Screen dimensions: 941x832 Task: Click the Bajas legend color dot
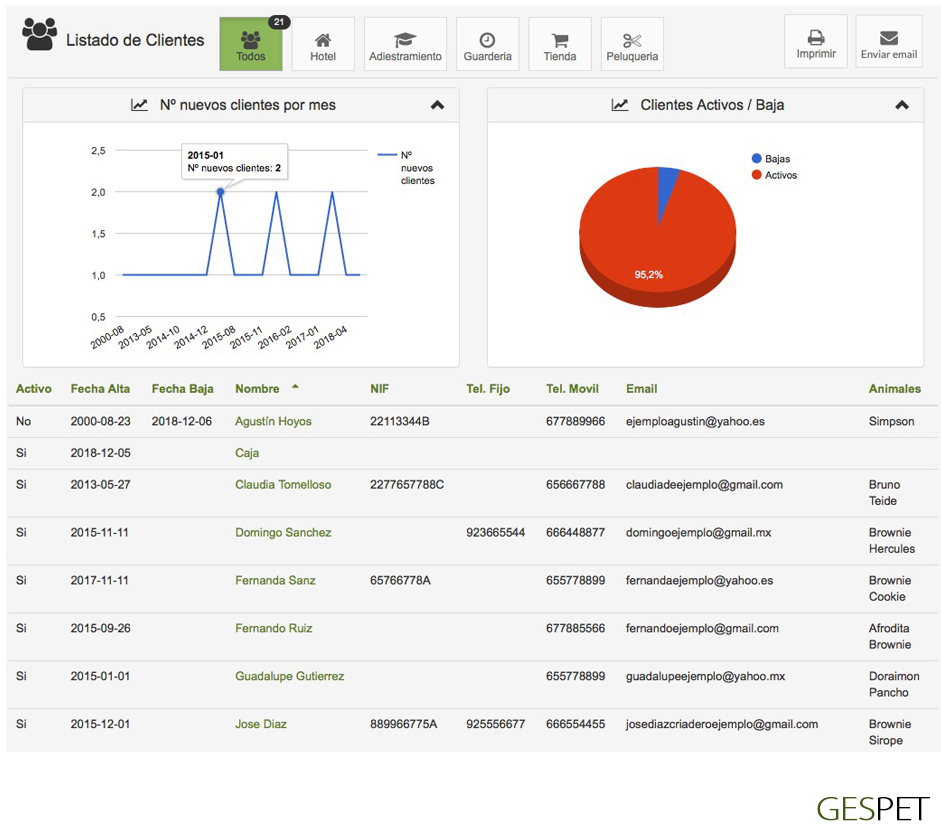point(756,159)
